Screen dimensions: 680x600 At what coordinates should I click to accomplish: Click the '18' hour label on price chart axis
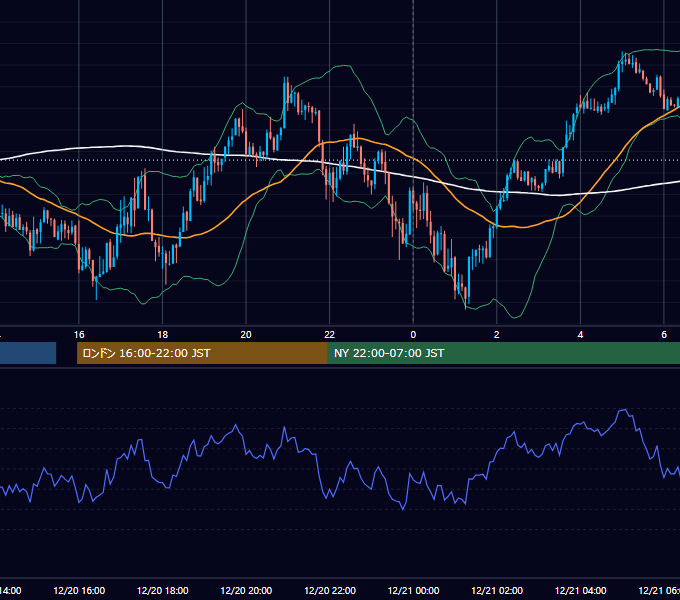click(x=162, y=334)
